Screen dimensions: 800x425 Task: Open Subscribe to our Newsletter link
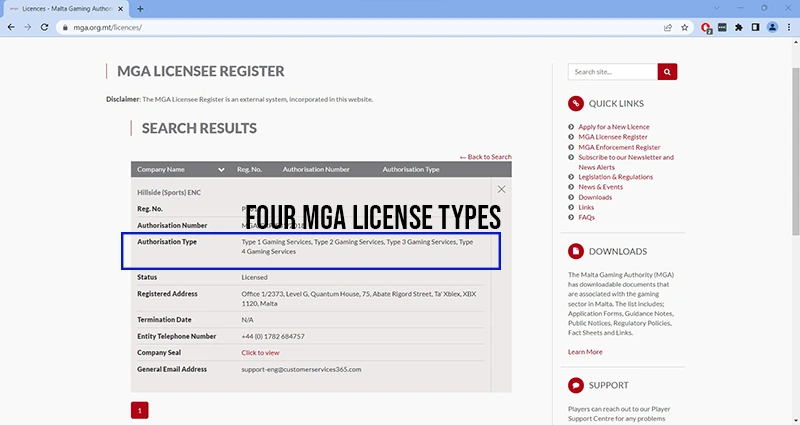tap(626, 162)
